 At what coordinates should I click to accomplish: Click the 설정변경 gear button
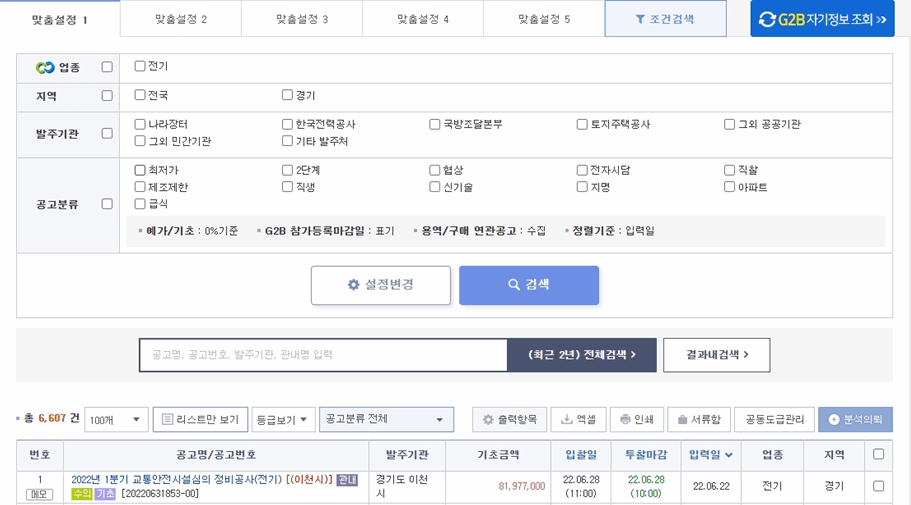tap(380, 285)
